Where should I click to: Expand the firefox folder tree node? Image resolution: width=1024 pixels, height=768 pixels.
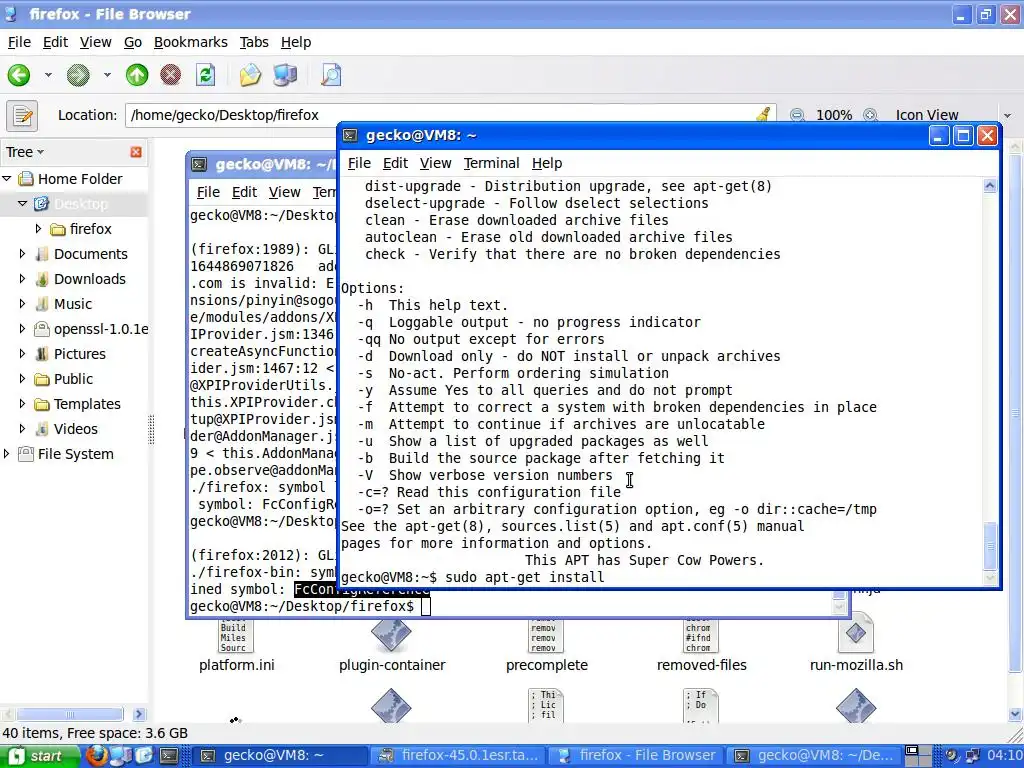[38, 229]
